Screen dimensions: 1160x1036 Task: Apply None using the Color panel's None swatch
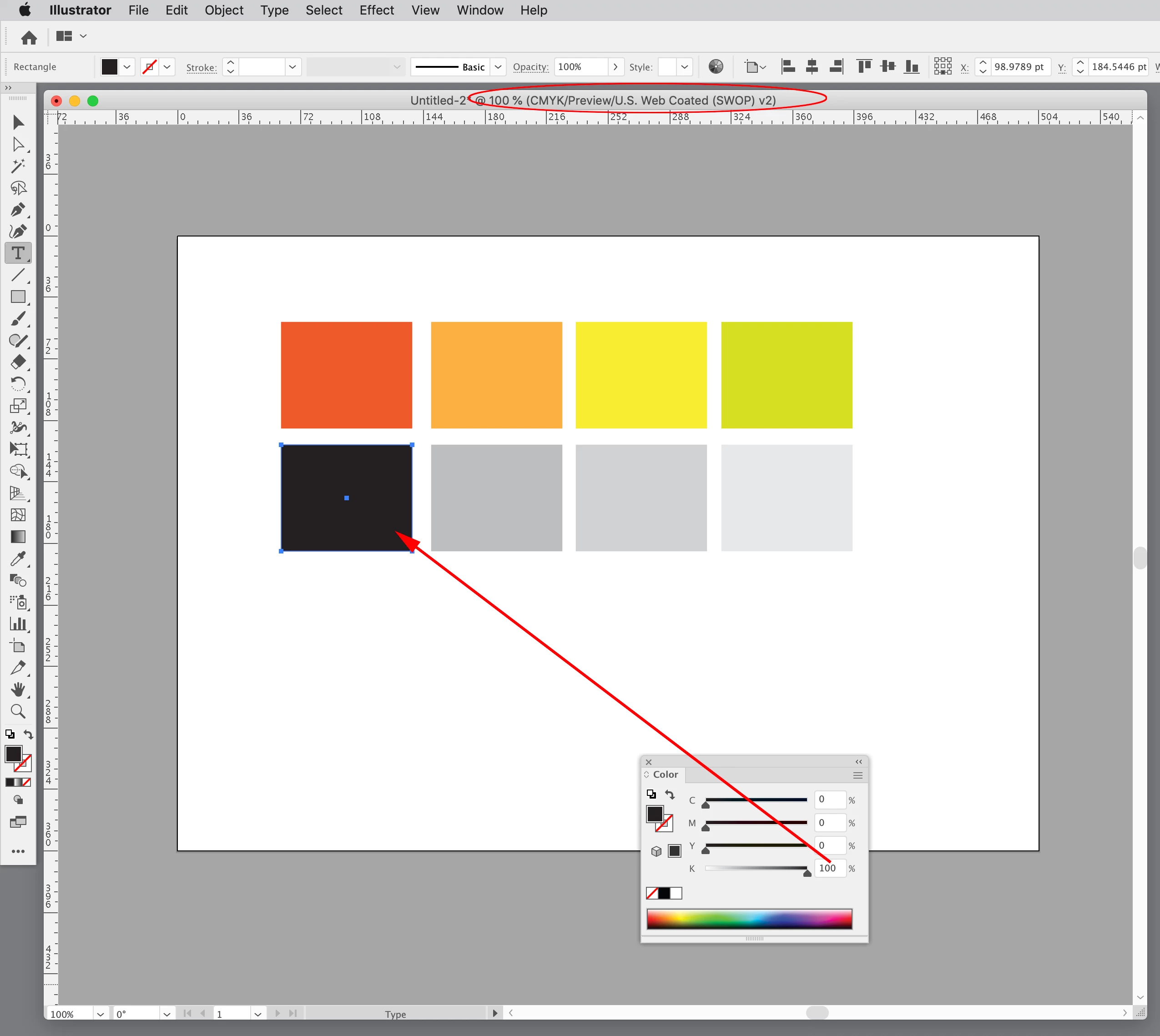tap(652, 893)
